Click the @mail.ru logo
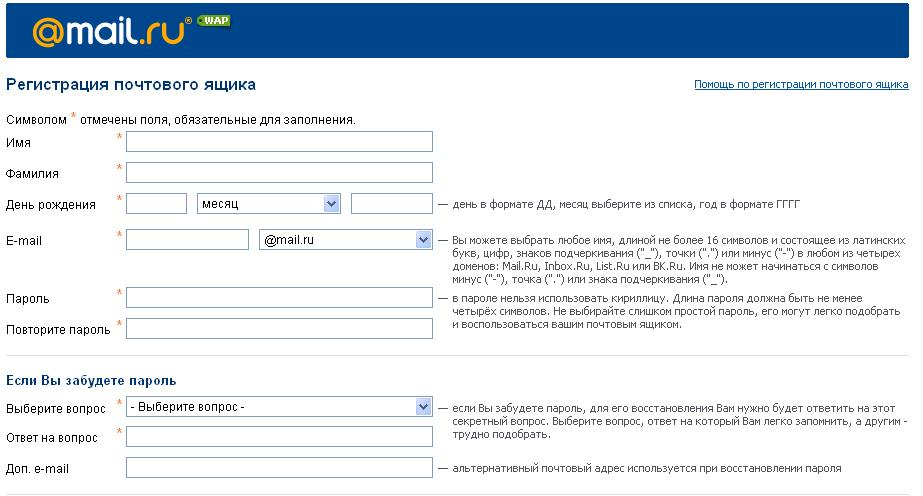Image resolution: width=923 pixels, height=496 pixels. click(112, 31)
